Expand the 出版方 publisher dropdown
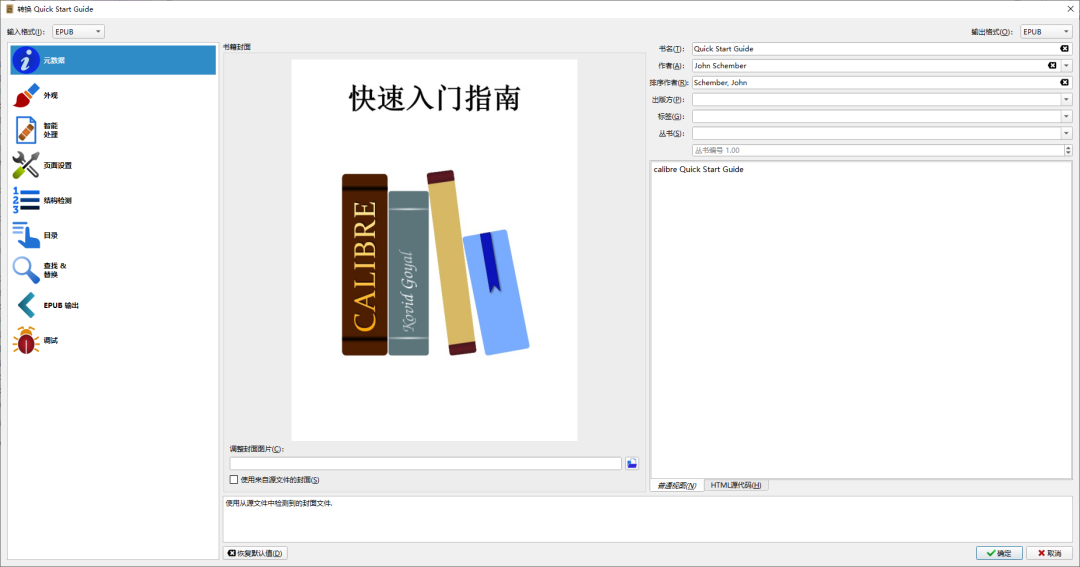1080x567 pixels. click(1066, 99)
